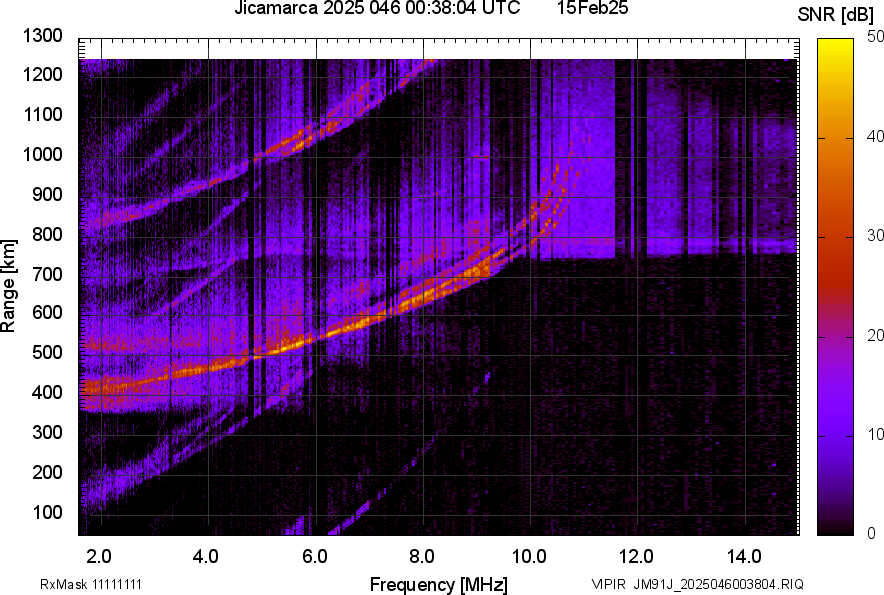Select the 14.0 frequency tick label
This screenshot has height=595, width=884.
pyautogui.click(x=743, y=554)
